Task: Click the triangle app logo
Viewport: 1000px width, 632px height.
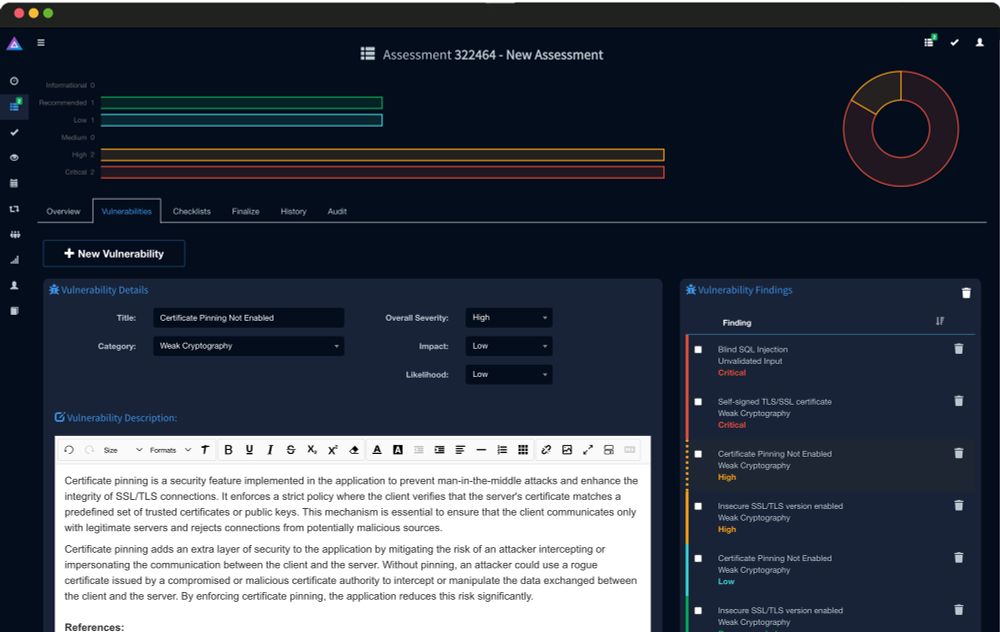Action: [15, 44]
